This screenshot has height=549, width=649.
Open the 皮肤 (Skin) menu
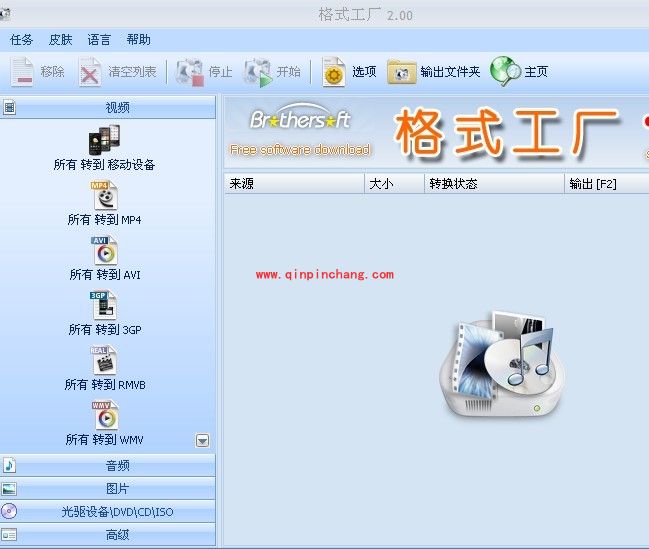60,40
